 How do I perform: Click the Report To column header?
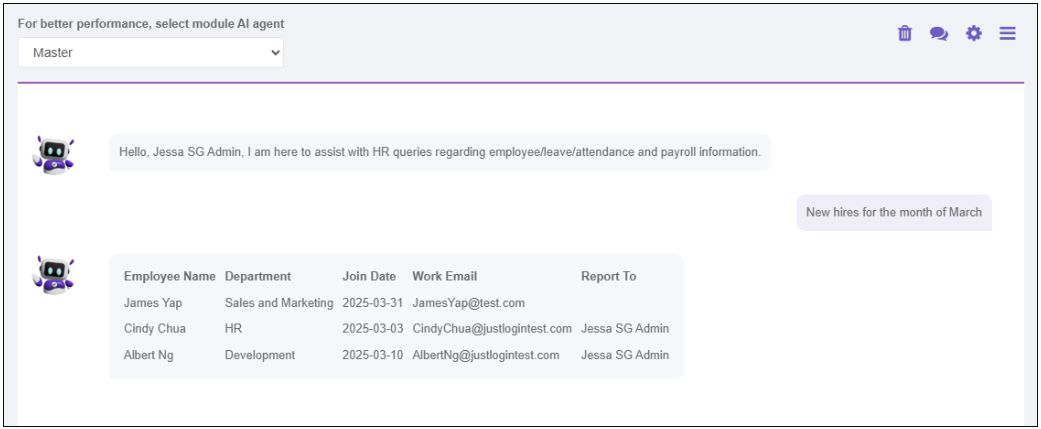tap(608, 276)
